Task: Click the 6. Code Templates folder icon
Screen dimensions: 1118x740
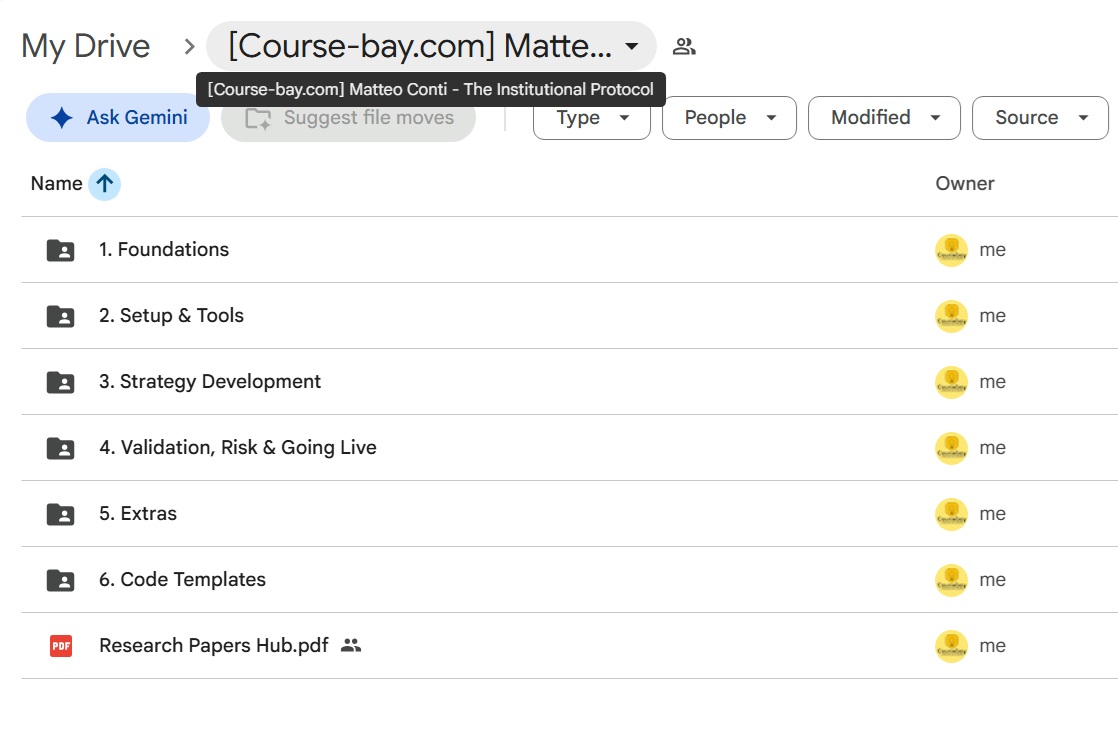Action: 61,580
